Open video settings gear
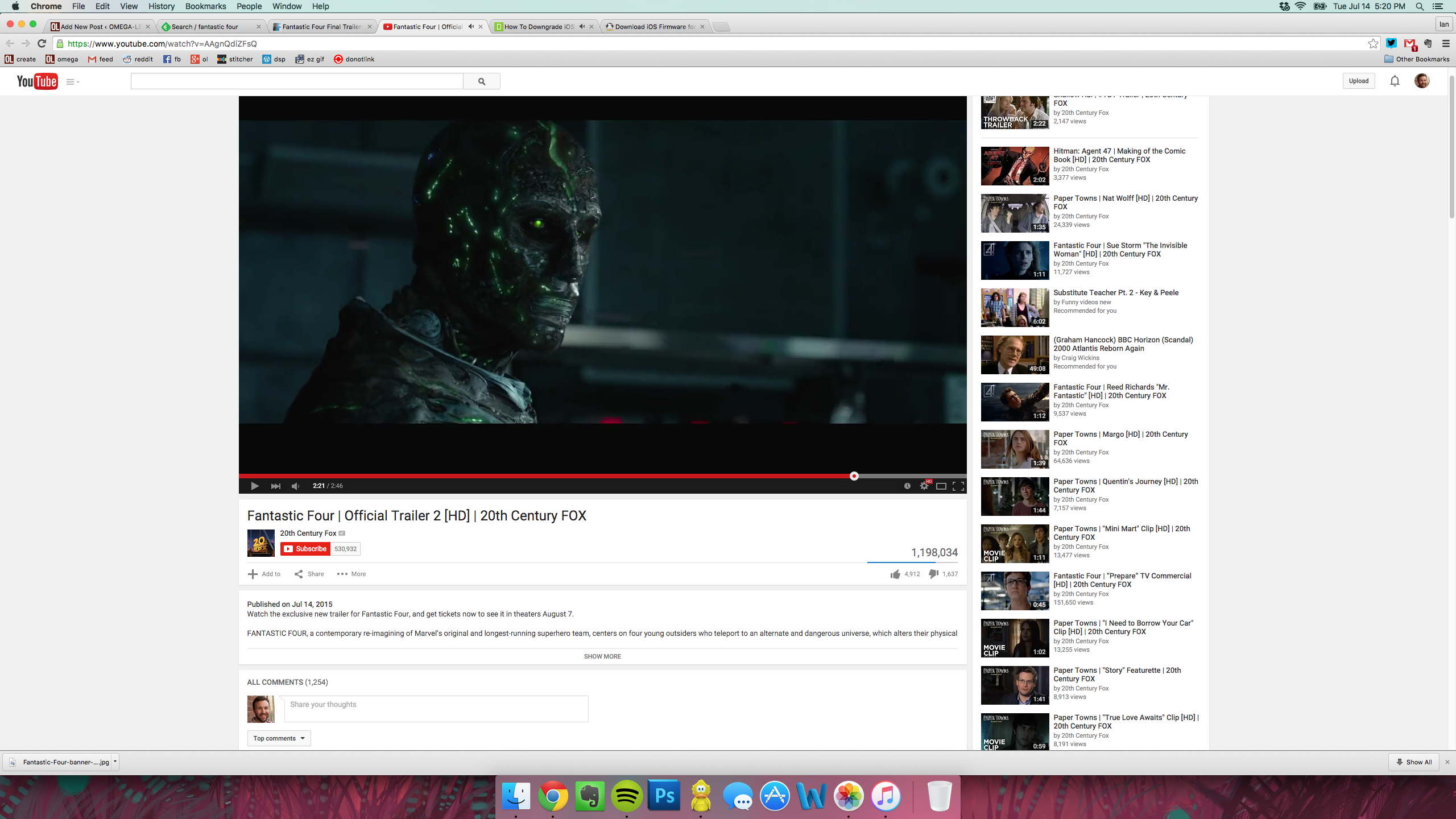 924,486
